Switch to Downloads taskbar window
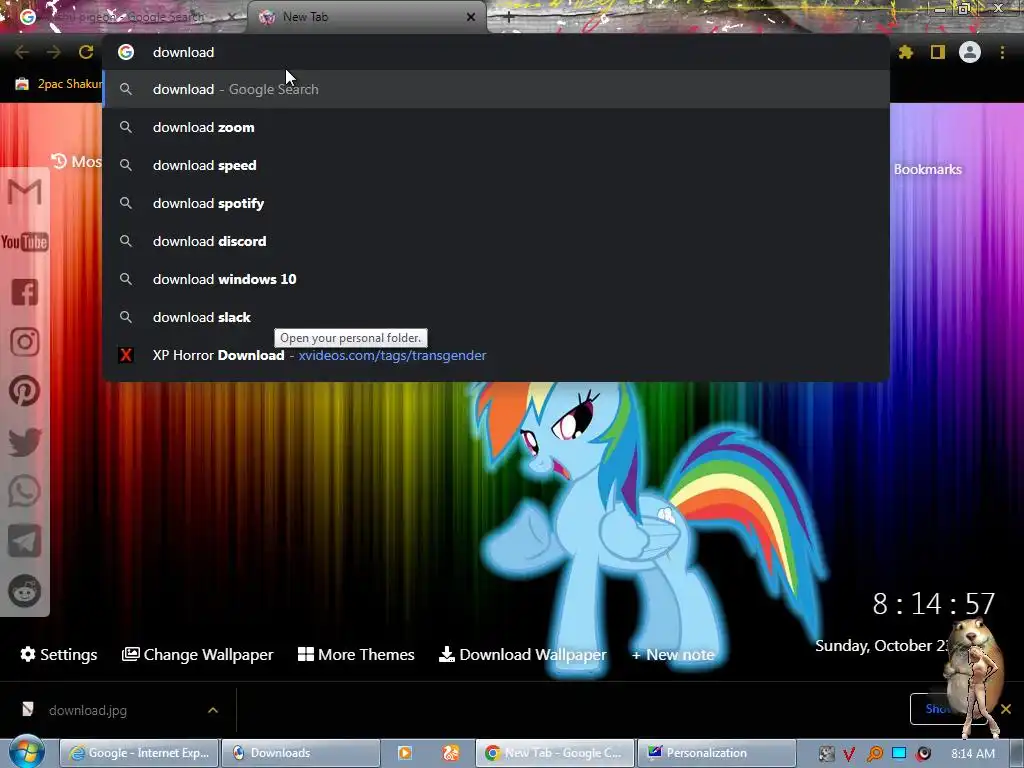The height and width of the screenshot is (768, 1024). click(x=300, y=753)
